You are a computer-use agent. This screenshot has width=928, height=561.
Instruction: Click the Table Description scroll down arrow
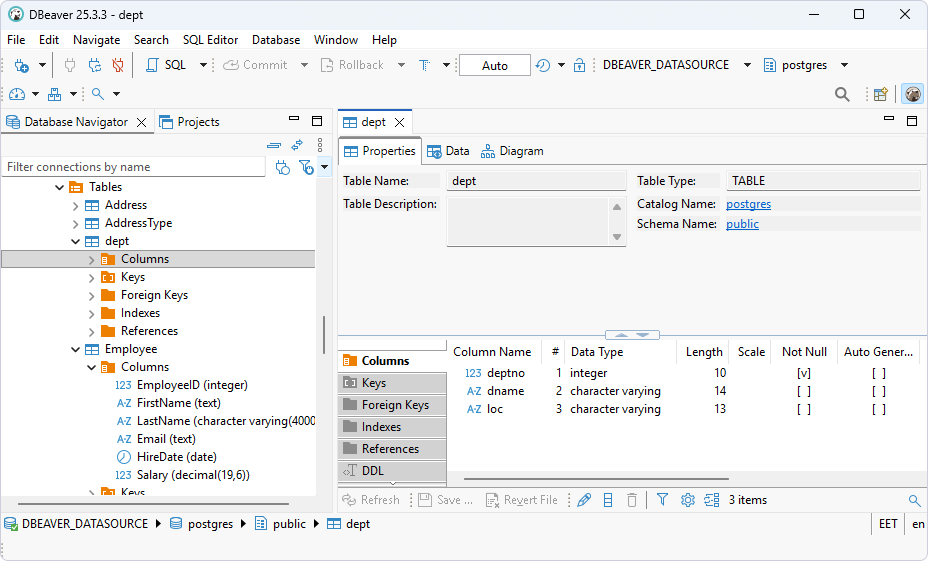[617, 237]
